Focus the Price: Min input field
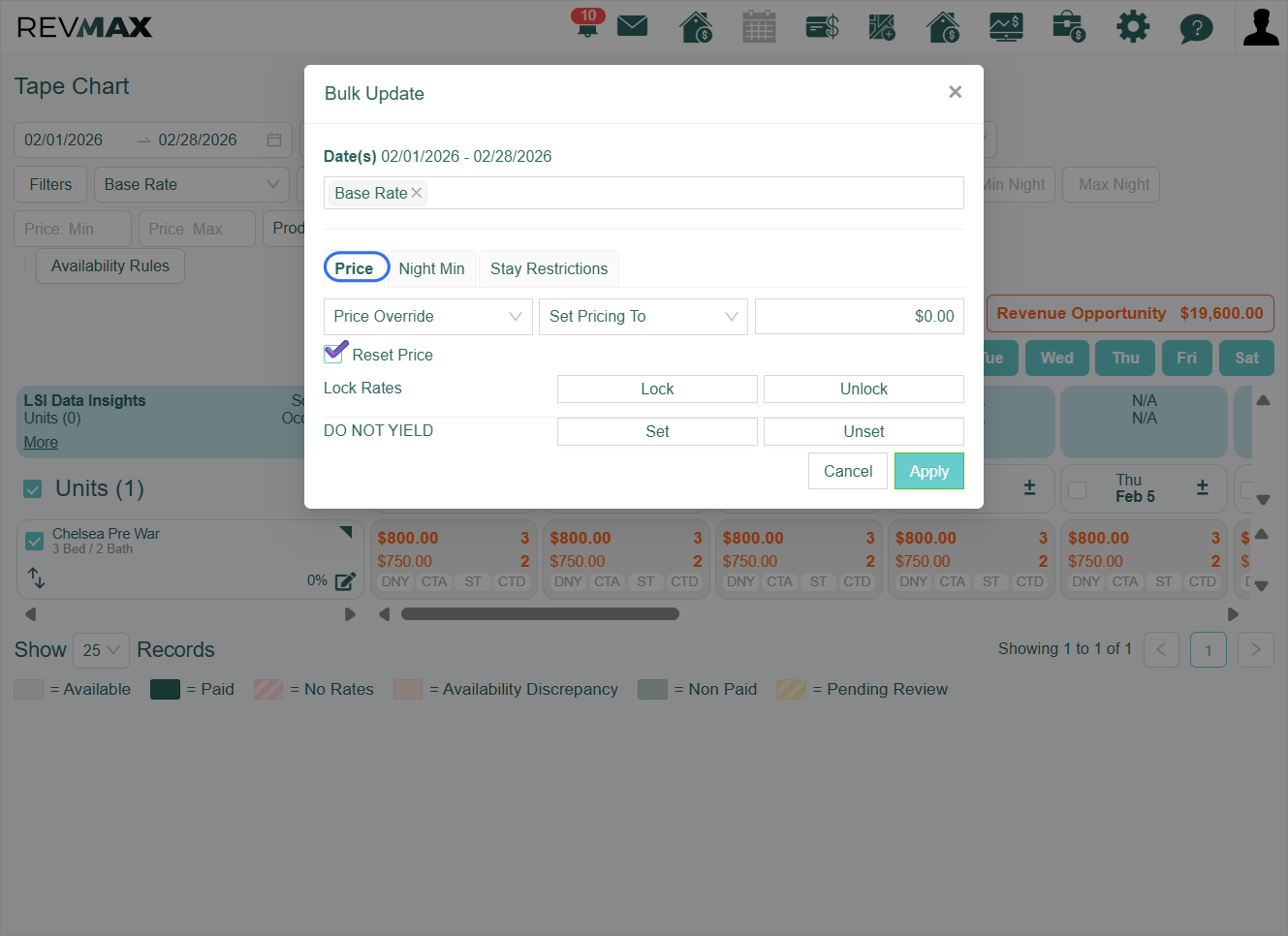The width and height of the screenshot is (1288, 936). pos(73,229)
